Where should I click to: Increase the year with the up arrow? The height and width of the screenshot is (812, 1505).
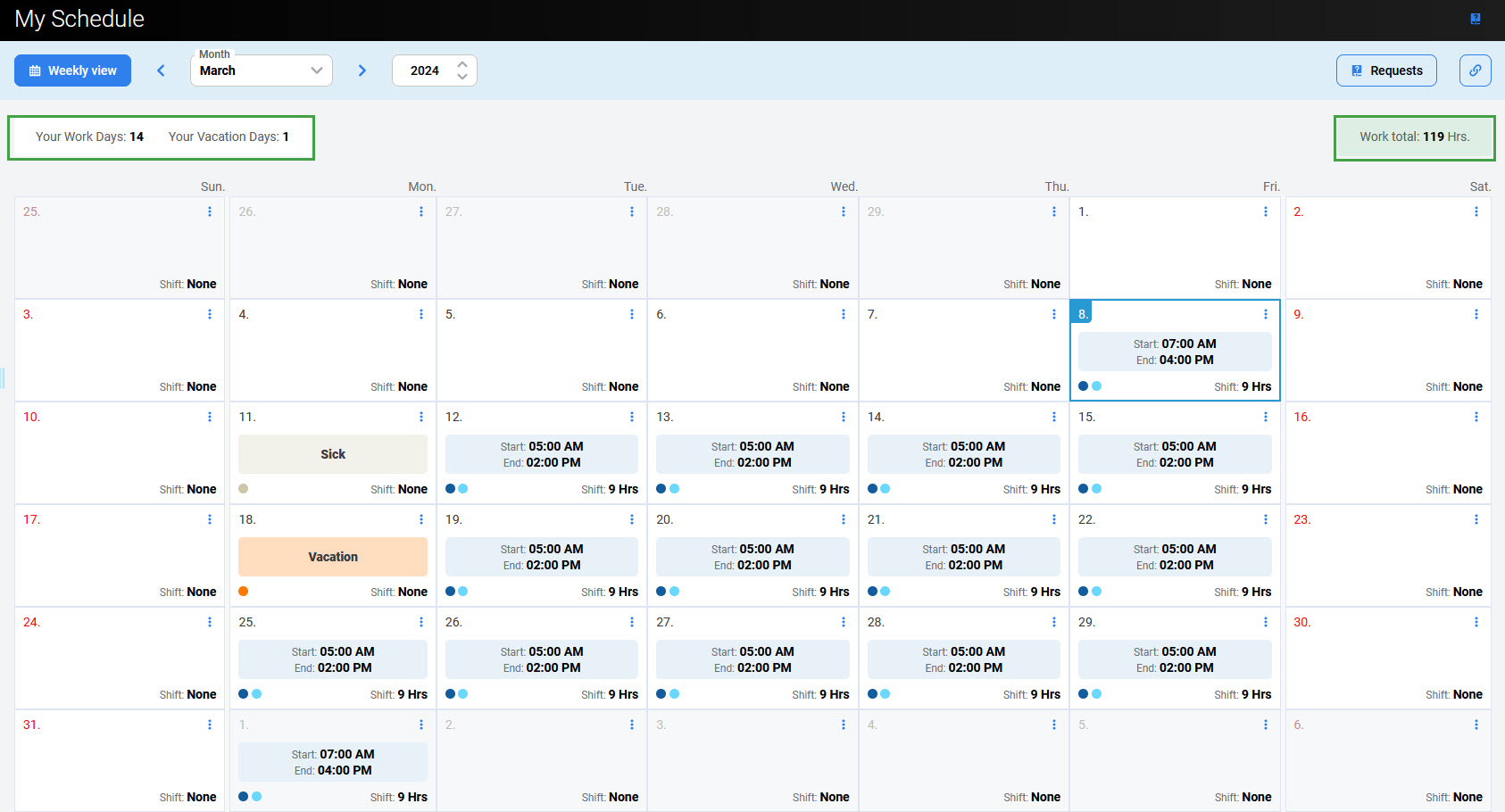click(462, 64)
